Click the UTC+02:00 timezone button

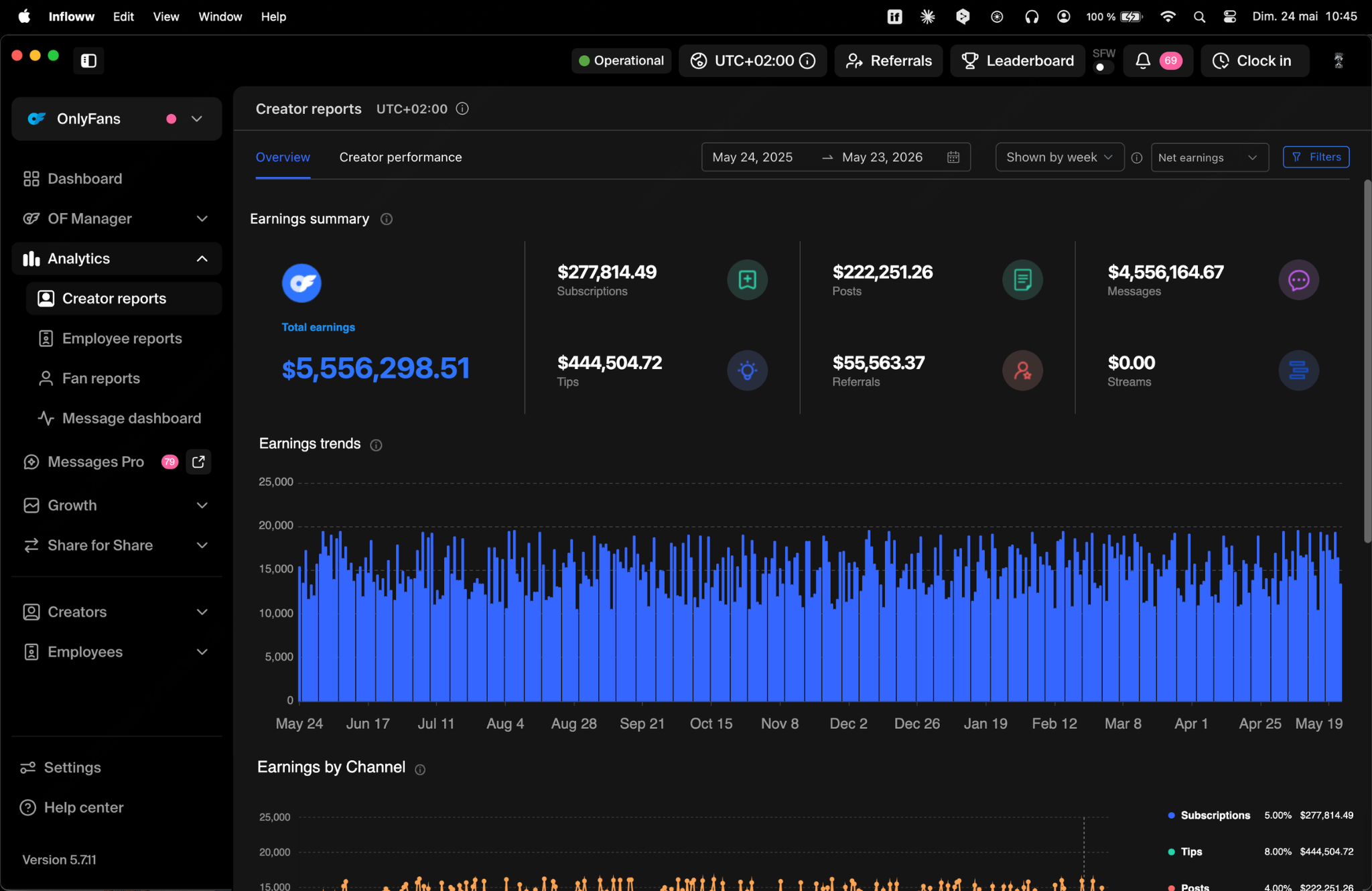[x=753, y=61]
